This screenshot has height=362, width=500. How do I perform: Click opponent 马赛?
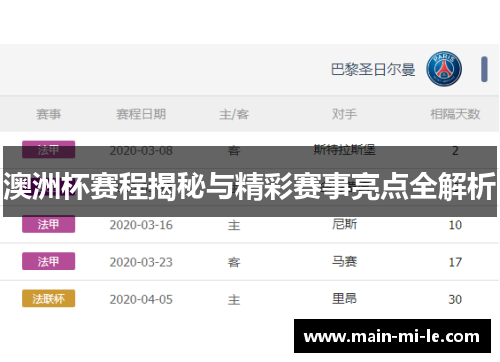point(344,261)
